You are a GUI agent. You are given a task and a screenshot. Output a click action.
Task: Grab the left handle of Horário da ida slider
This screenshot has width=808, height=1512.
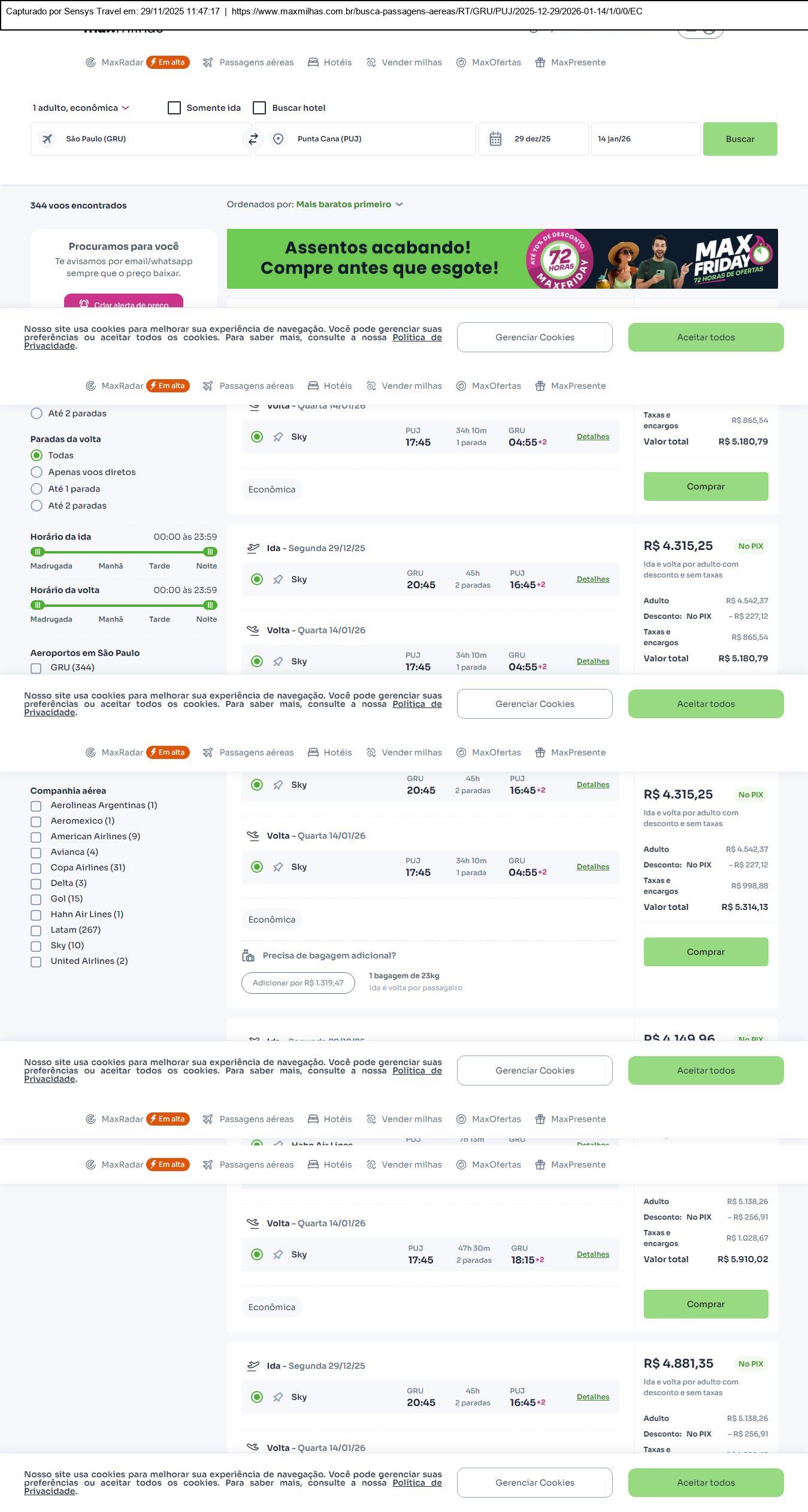point(37,552)
